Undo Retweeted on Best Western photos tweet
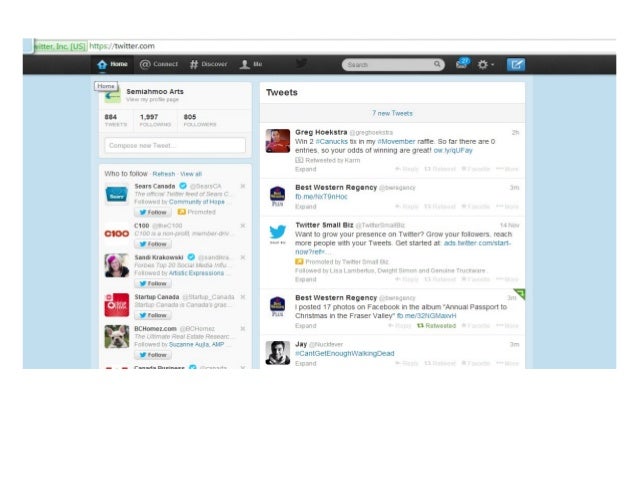Image resolution: width=638 pixels, height=479 pixels. click(436, 326)
